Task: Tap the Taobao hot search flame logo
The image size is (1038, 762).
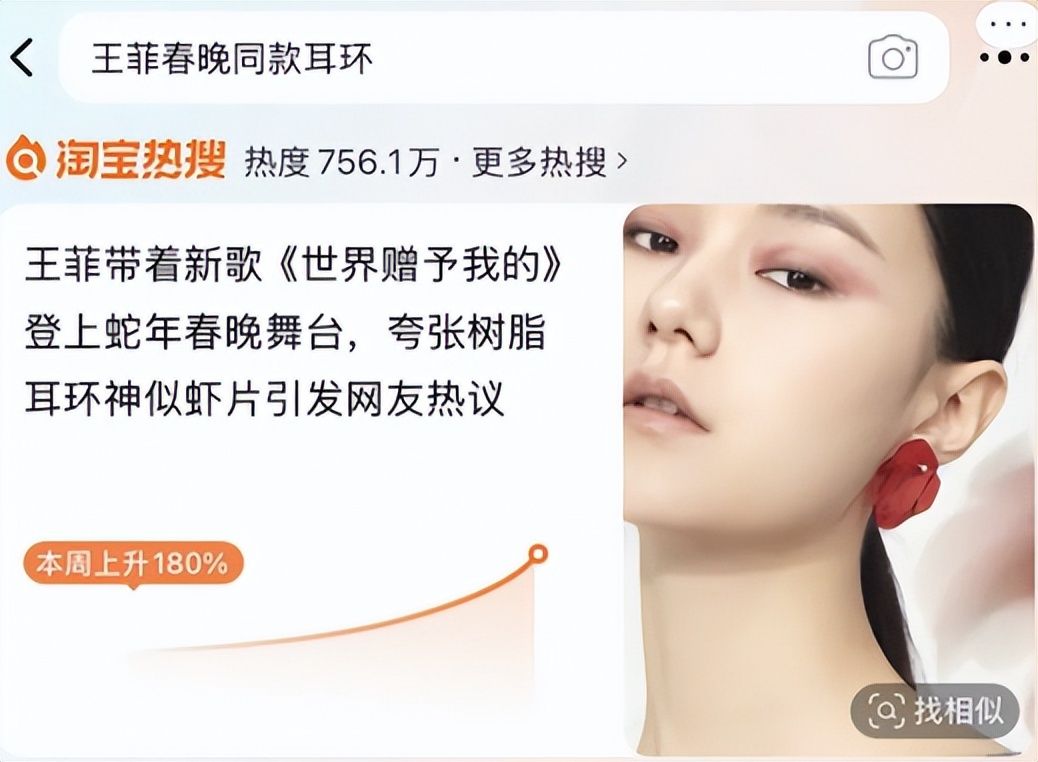Action: (x=26, y=158)
